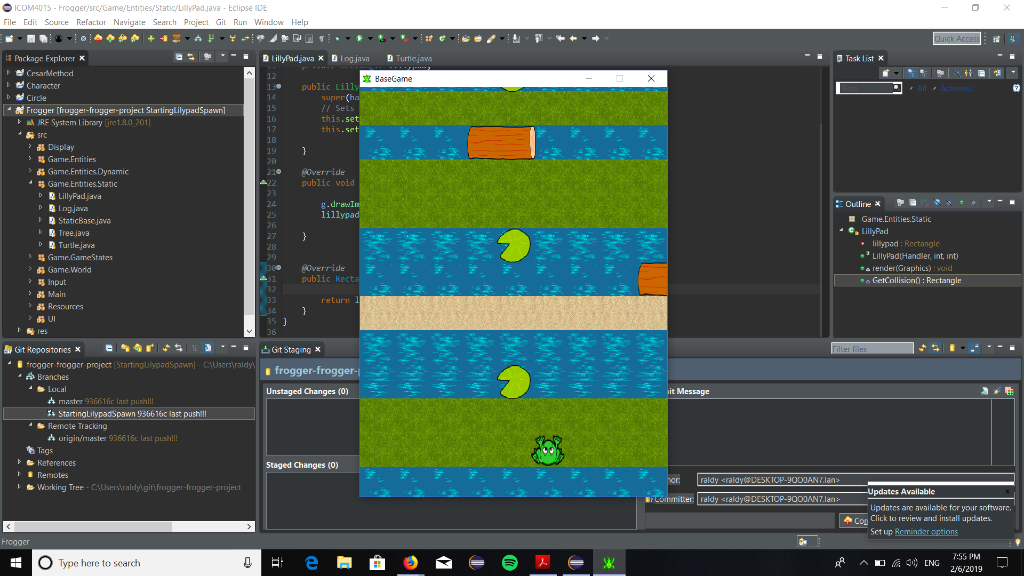Click the Forward navigation arrow in the toolbar
Screen dimensions: 1024x576
pyautogui.click(x=596, y=39)
